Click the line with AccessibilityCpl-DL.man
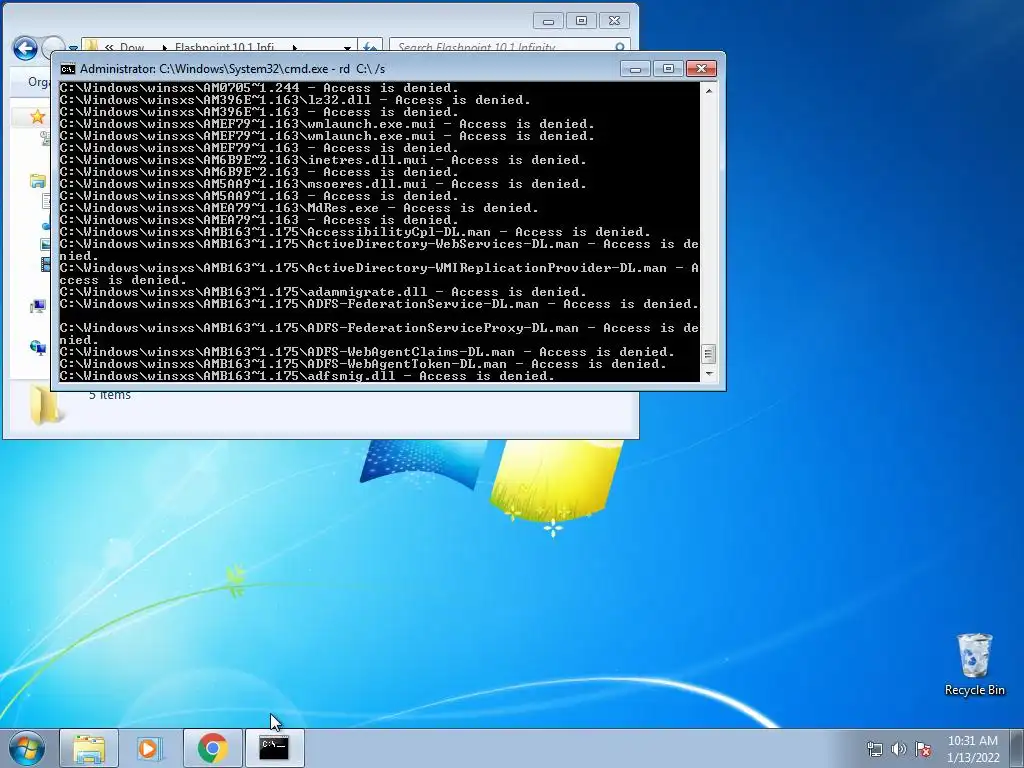The height and width of the screenshot is (768, 1024). 355,232
